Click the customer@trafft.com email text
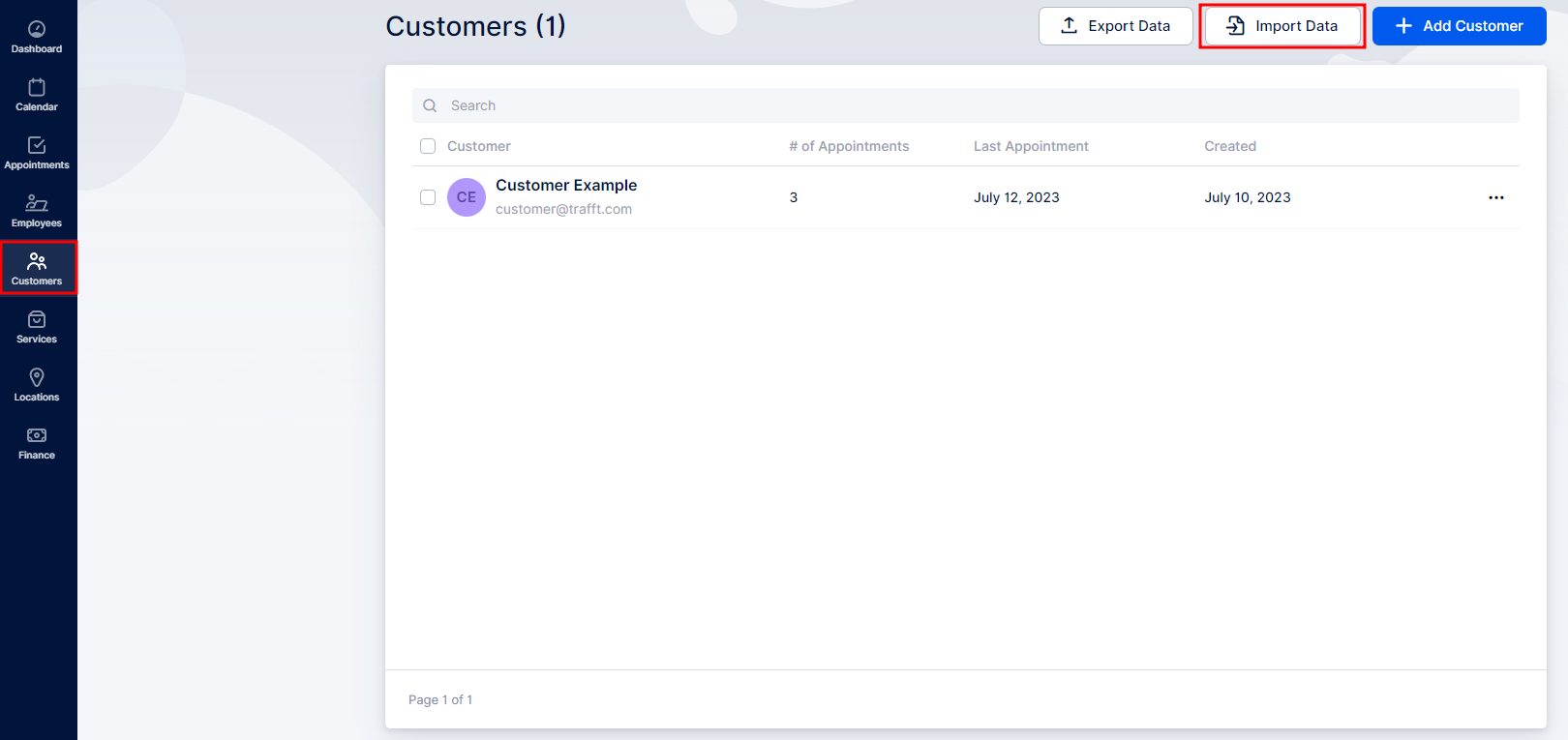 click(x=563, y=209)
